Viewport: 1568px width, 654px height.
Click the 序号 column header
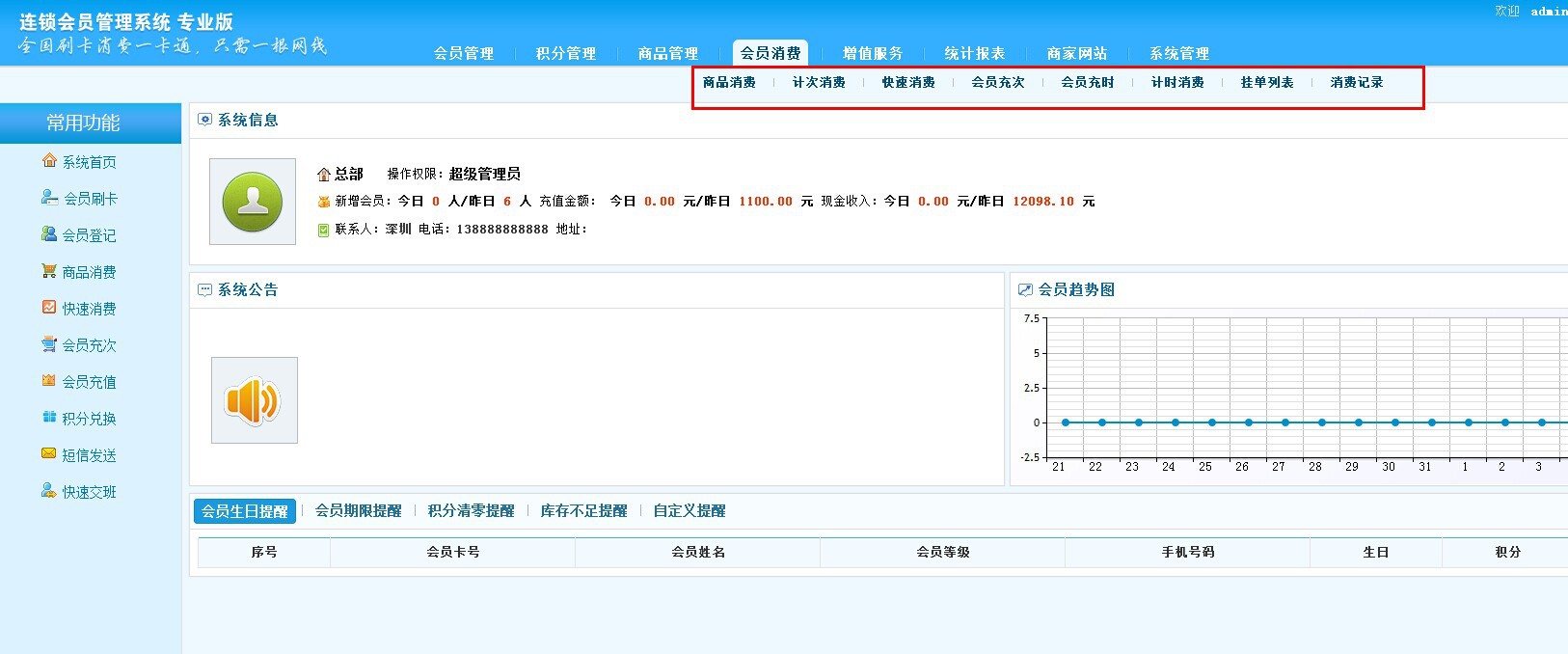[x=264, y=552]
